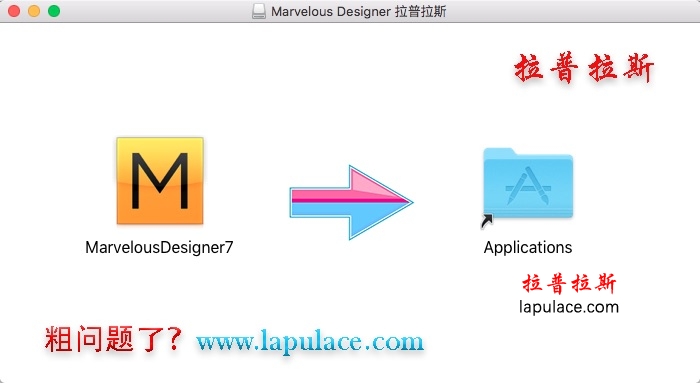Minimize the window with the yellow button

coord(34,11)
